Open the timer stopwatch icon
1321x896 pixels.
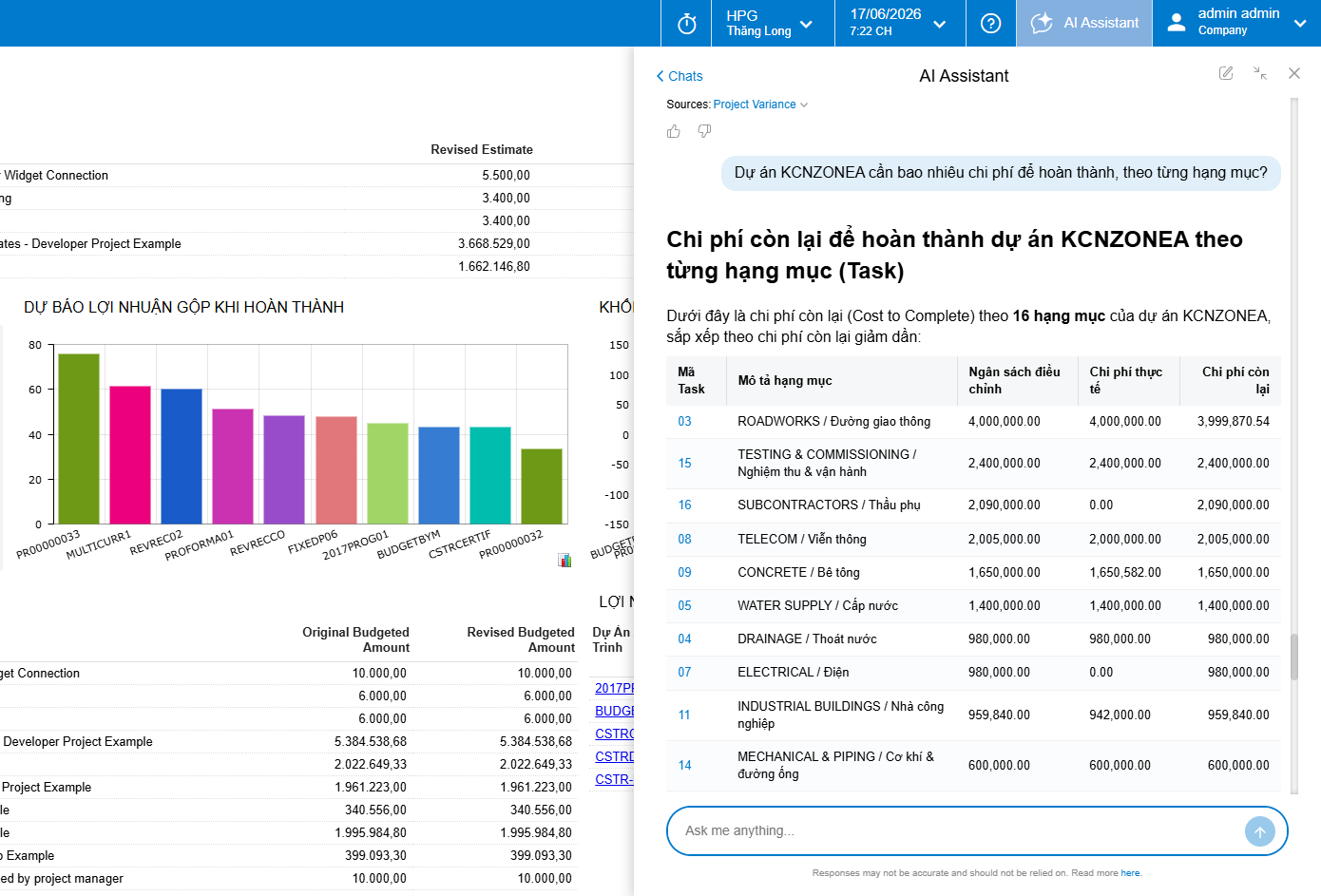click(x=686, y=23)
